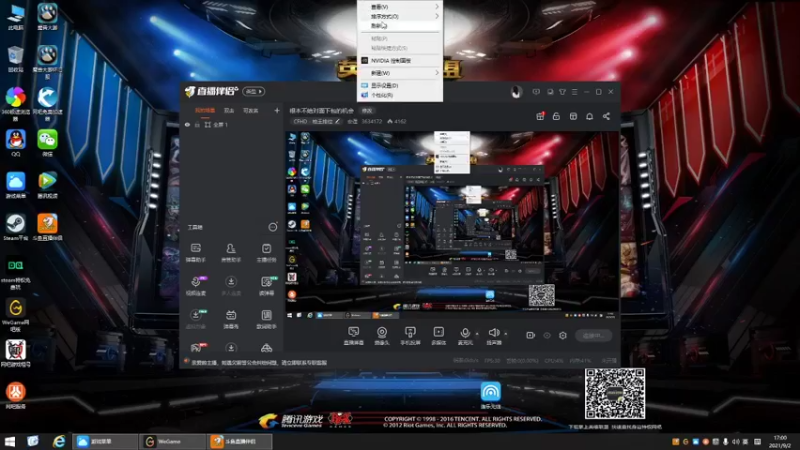This screenshot has height=450, width=800.
Task: Open the 多人连麦 download tool
Action: pos(231,286)
